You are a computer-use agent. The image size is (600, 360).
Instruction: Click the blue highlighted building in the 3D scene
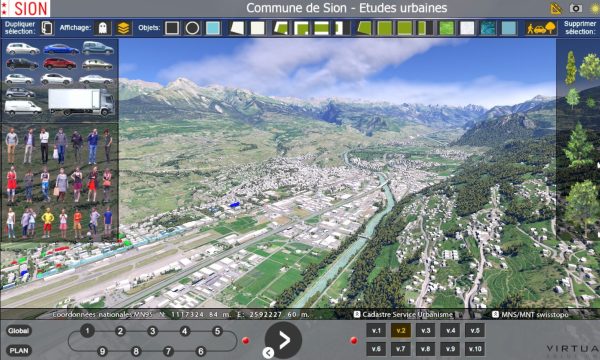click(x=234, y=205)
